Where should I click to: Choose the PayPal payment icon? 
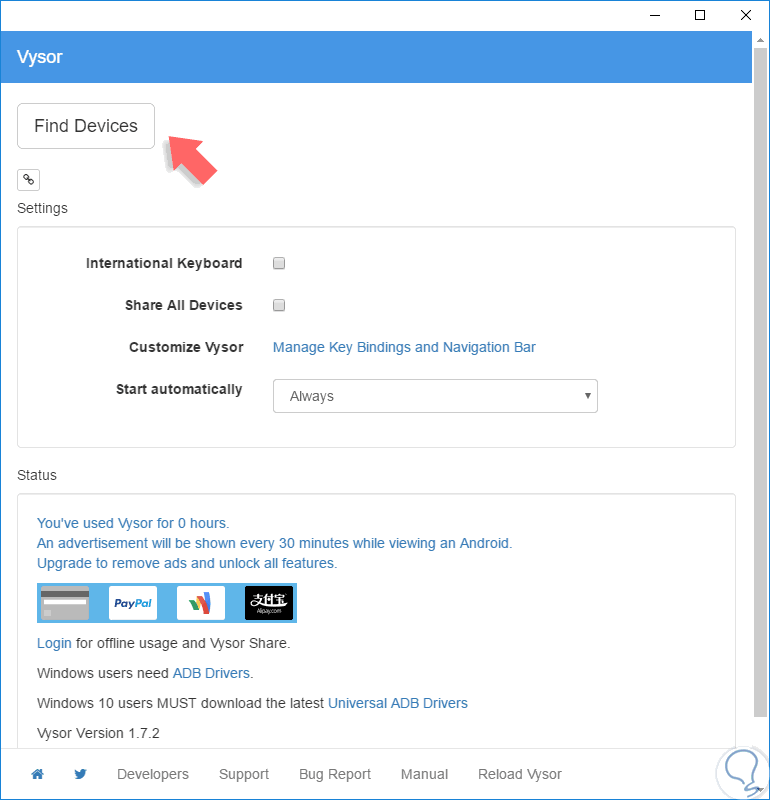click(133, 603)
